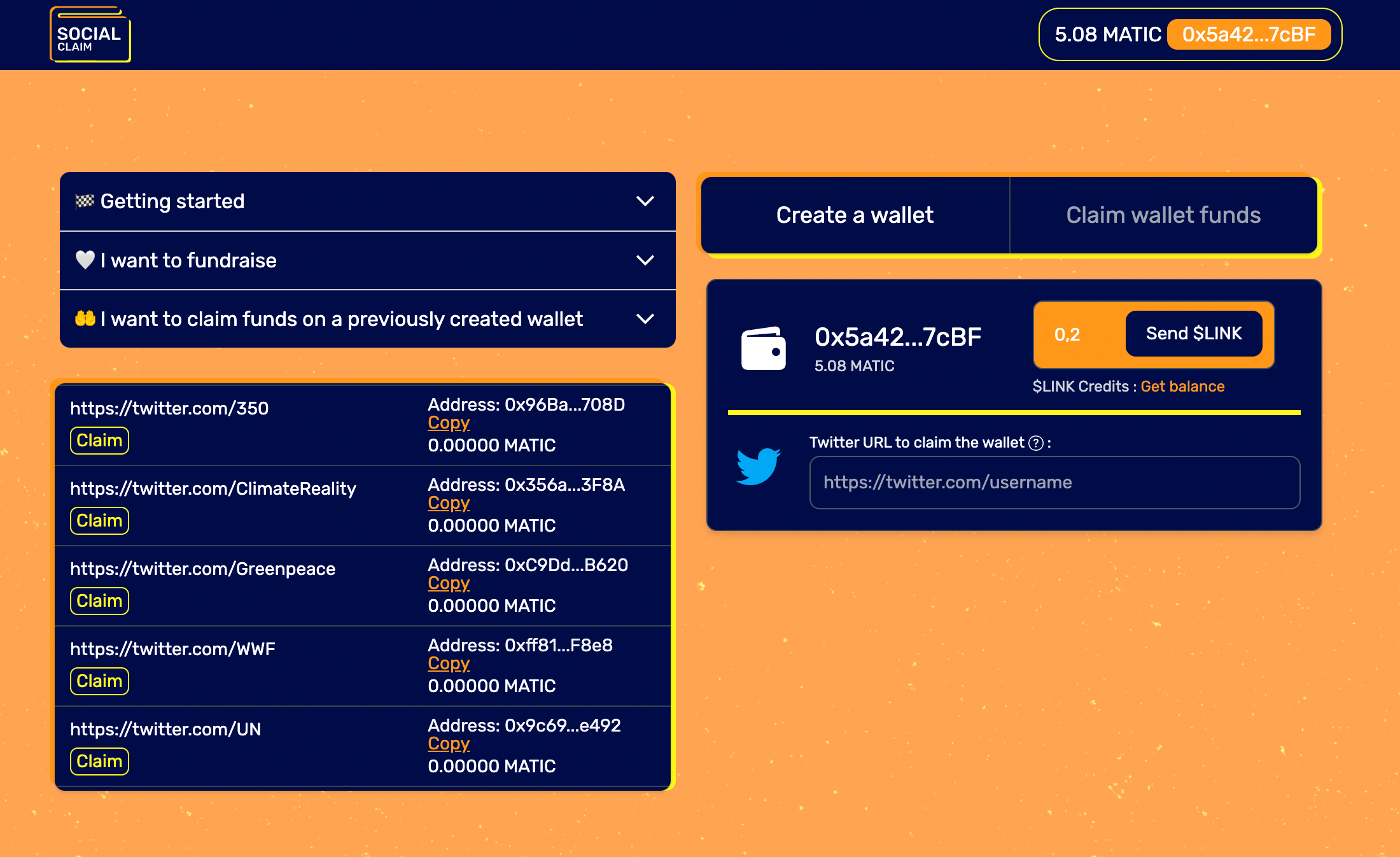Click the checkered flag icon
Image resolution: width=1400 pixels, height=857 pixels.
click(x=85, y=201)
